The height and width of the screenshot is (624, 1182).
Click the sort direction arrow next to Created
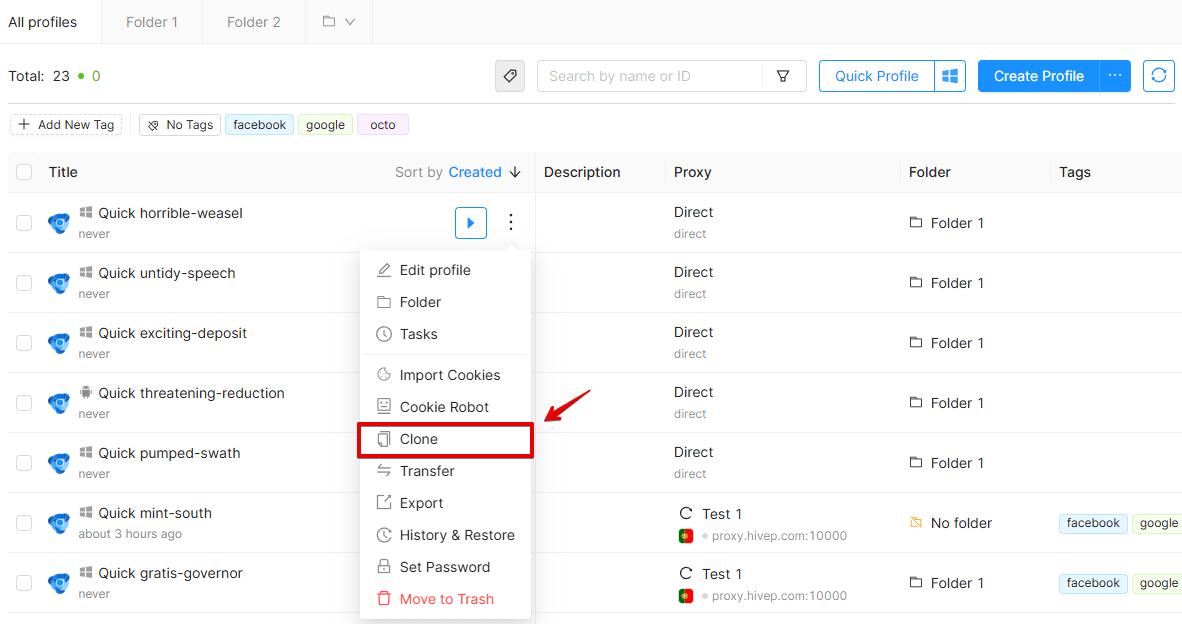(x=515, y=173)
